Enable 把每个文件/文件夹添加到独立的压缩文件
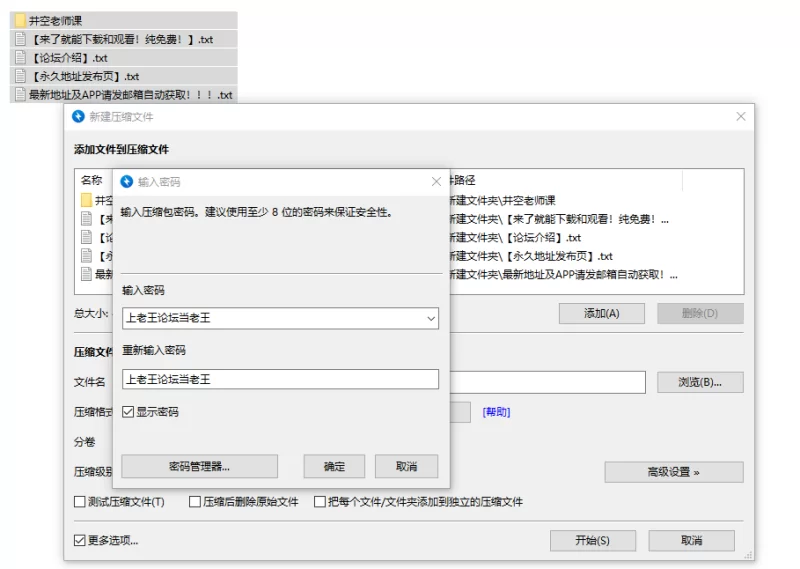Image resolution: width=800 pixels, height=569 pixels. click(x=320, y=502)
